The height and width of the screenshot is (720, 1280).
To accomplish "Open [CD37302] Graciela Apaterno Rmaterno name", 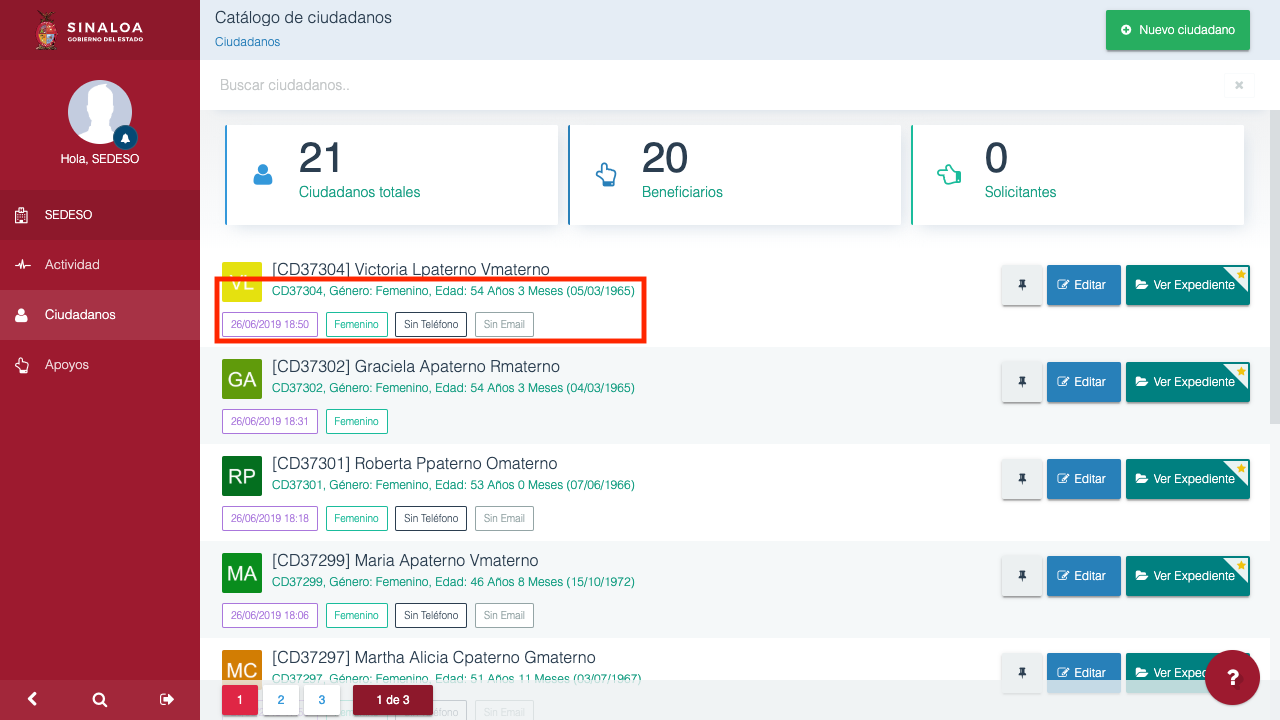I will tap(416, 366).
